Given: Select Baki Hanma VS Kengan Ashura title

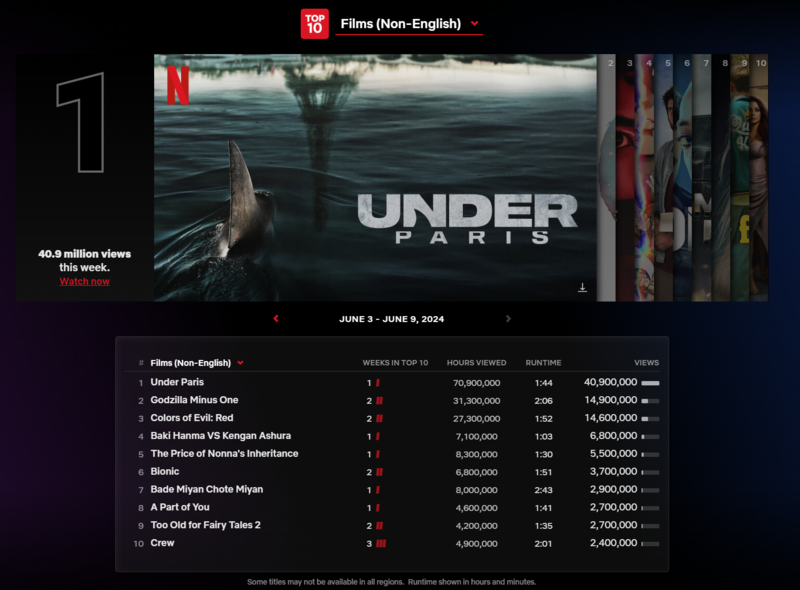Looking at the screenshot, I should tap(221, 436).
